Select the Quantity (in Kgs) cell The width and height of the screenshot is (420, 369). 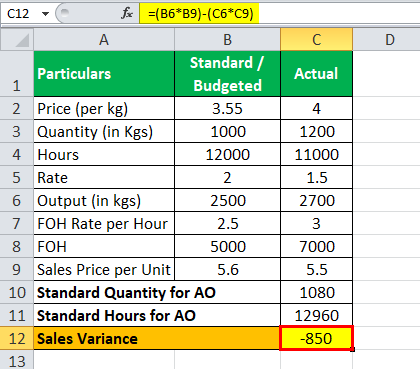pos(104,131)
